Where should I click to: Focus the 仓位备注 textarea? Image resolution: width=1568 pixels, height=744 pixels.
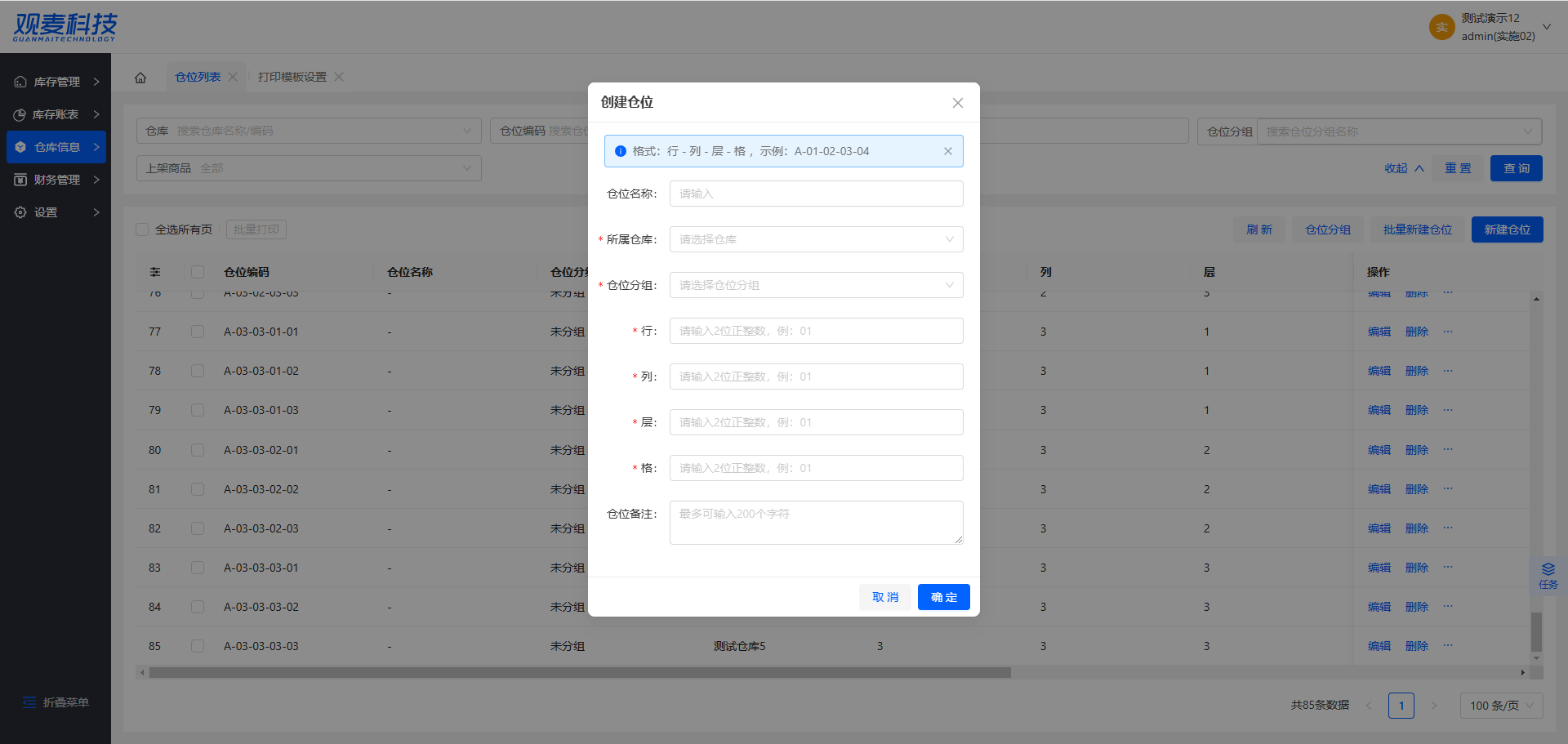point(817,523)
